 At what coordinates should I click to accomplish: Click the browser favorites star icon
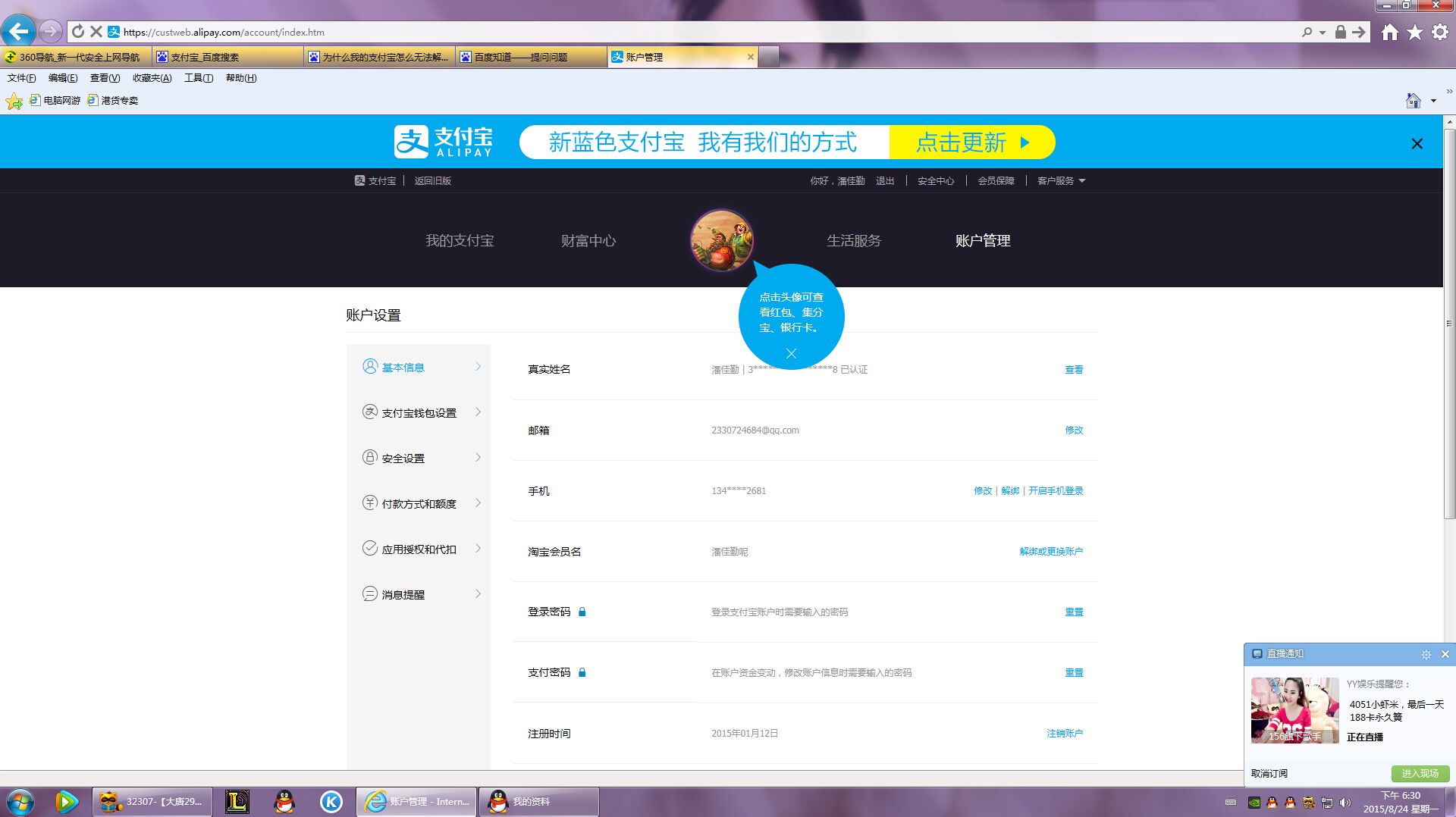(1415, 32)
